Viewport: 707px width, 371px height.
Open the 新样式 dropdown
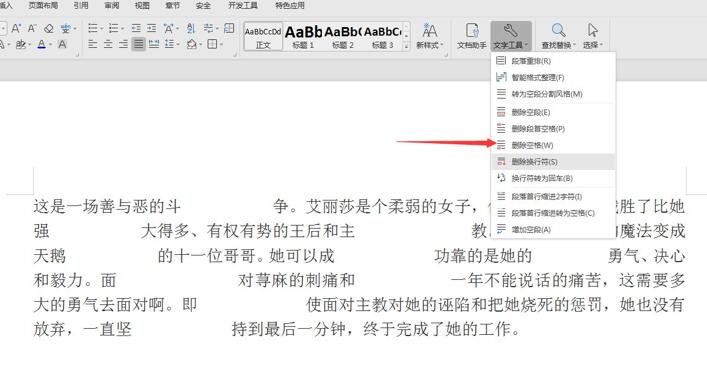(430, 36)
